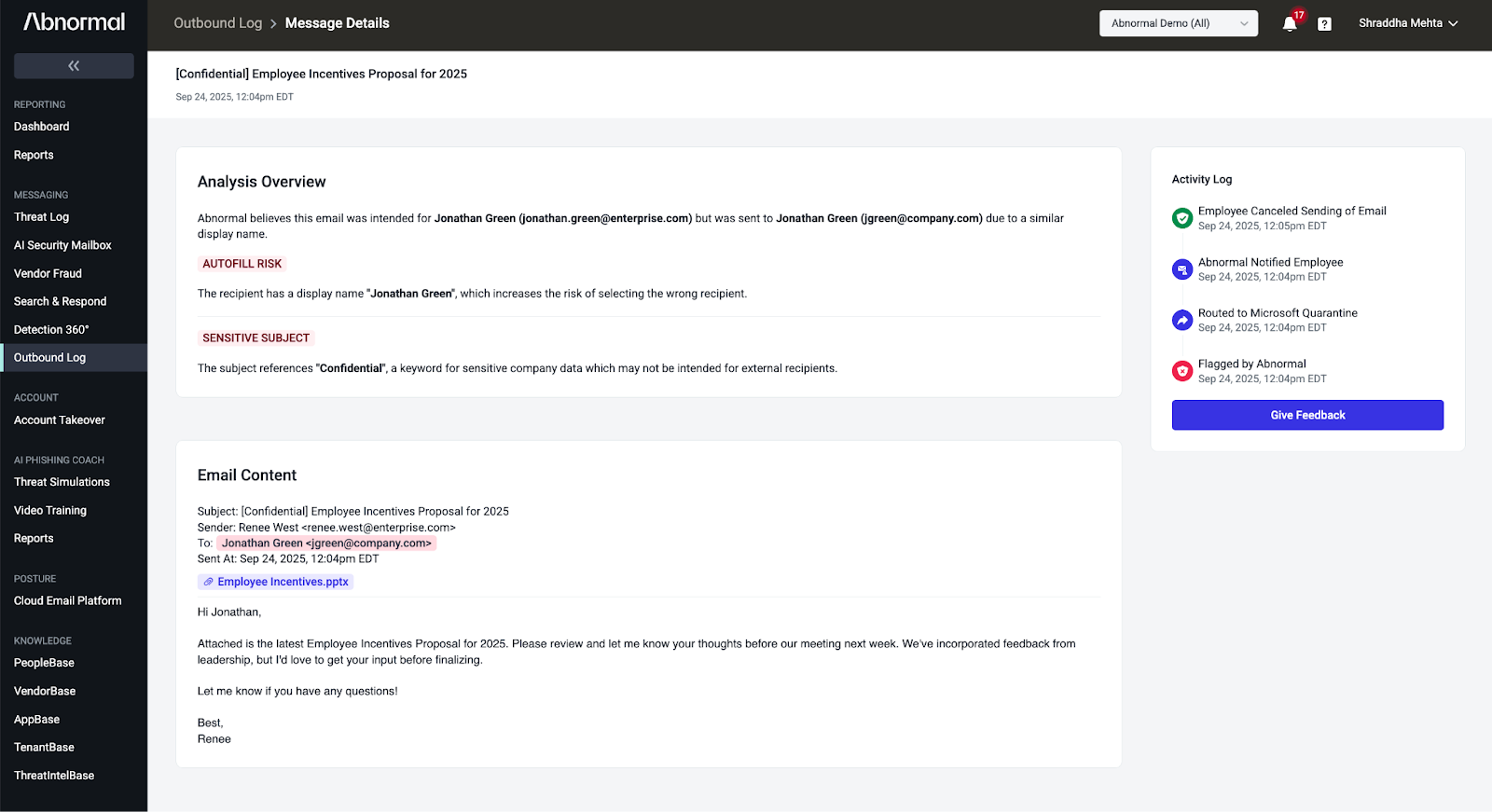Open Cloud Email Platform
This screenshot has height=812, width=1492.
point(68,600)
